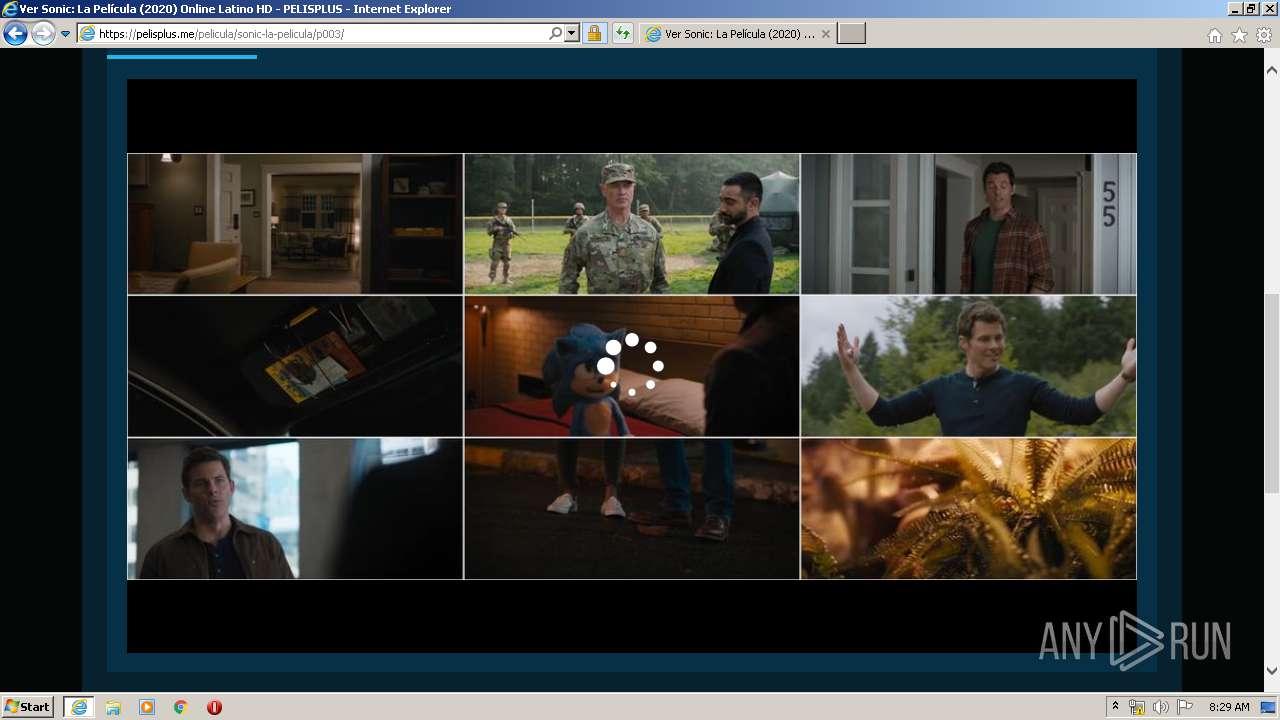Expand the address bar autocomplete dropdown
This screenshot has height=720, width=1280.
[572, 34]
